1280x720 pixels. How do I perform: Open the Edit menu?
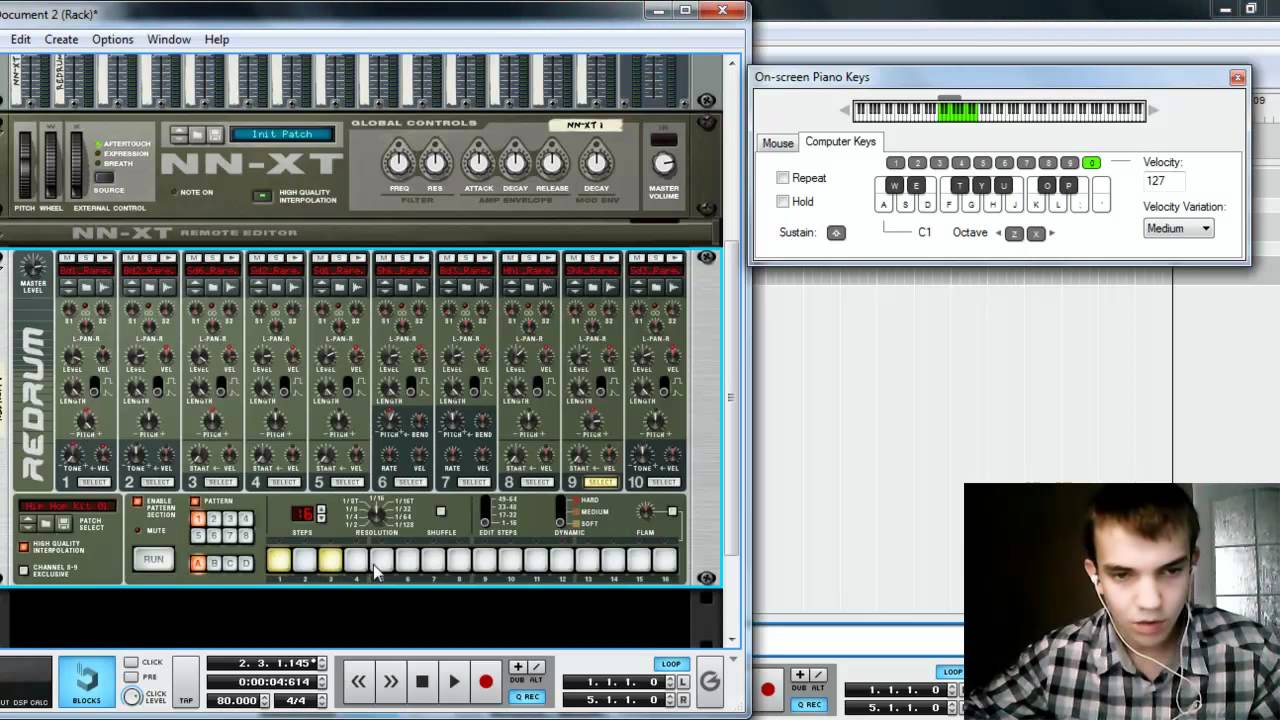(21, 39)
